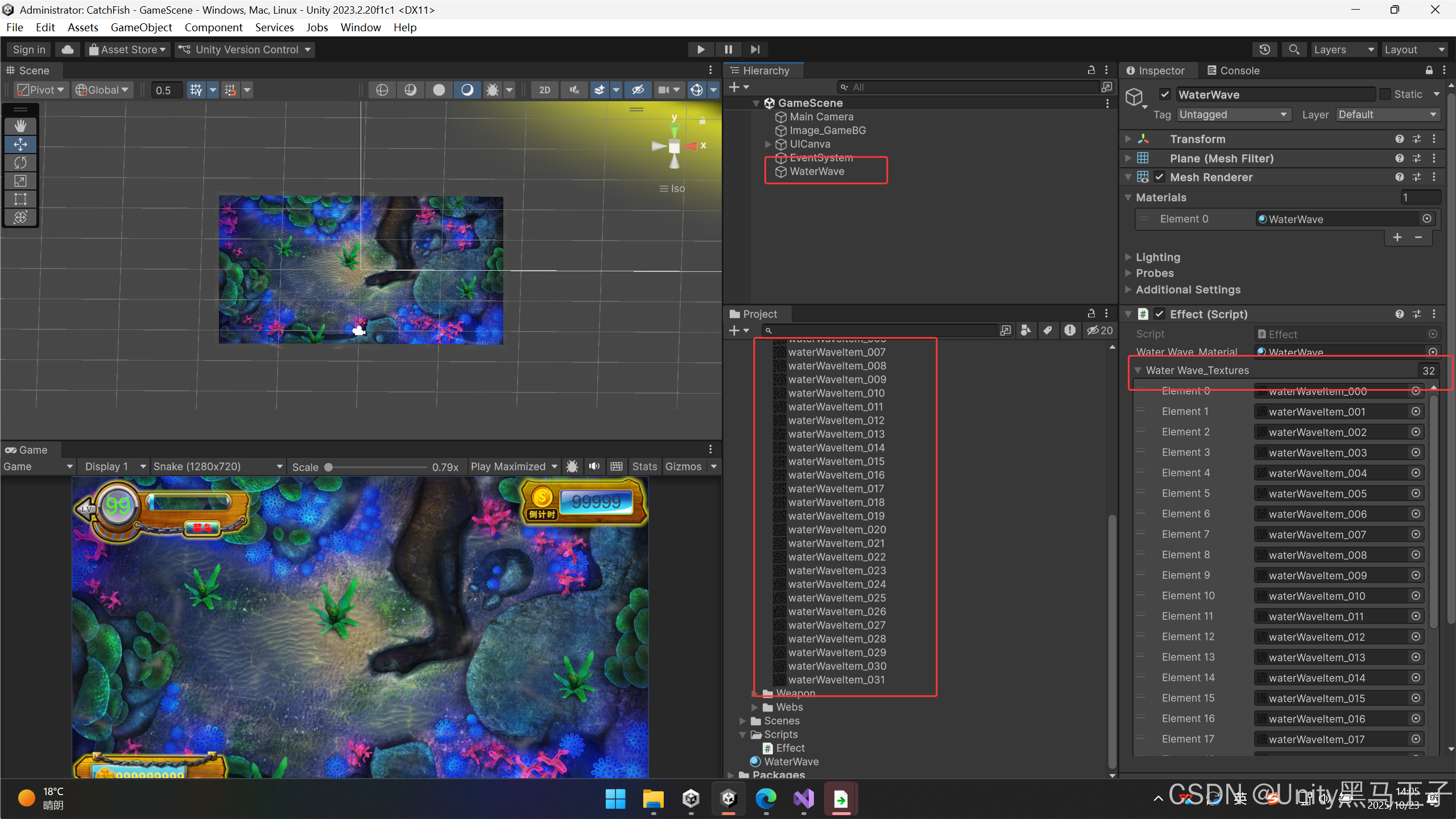Open Visual Studio from taskbar
The image size is (1456, 819).
pyautogui.click(x=804, y=799)
